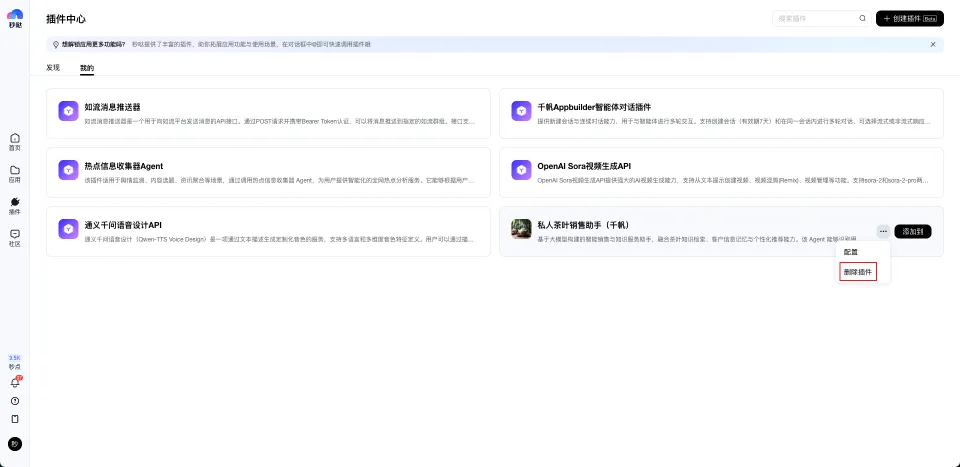This screenshot has height=467, width=960.
Task: Open 社区 in the sidebar
Action: (15, 238)
